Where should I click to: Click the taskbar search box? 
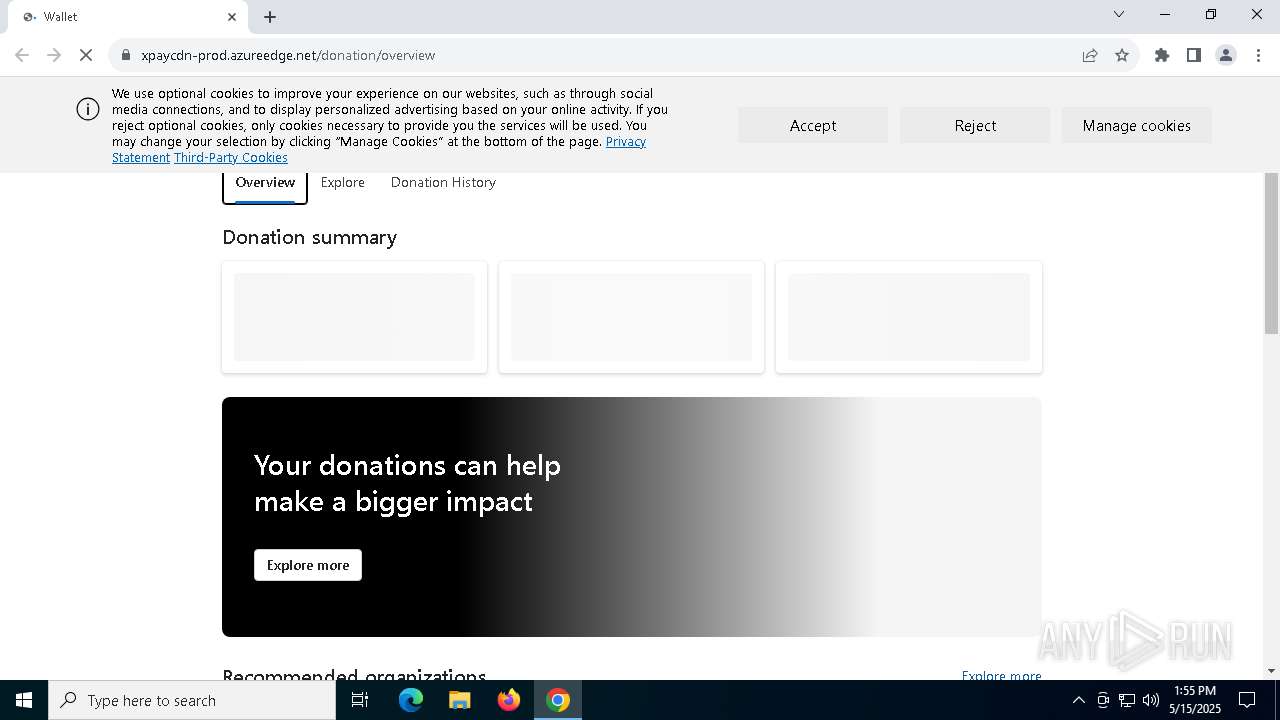coord(192,700)
